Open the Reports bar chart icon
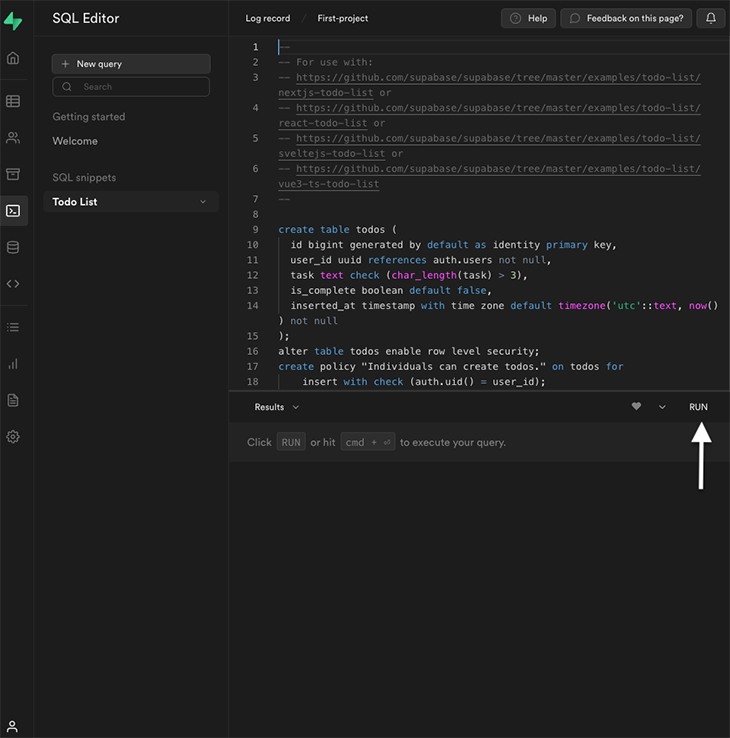Screen dimensions: 730x738 tap(13, 364)
